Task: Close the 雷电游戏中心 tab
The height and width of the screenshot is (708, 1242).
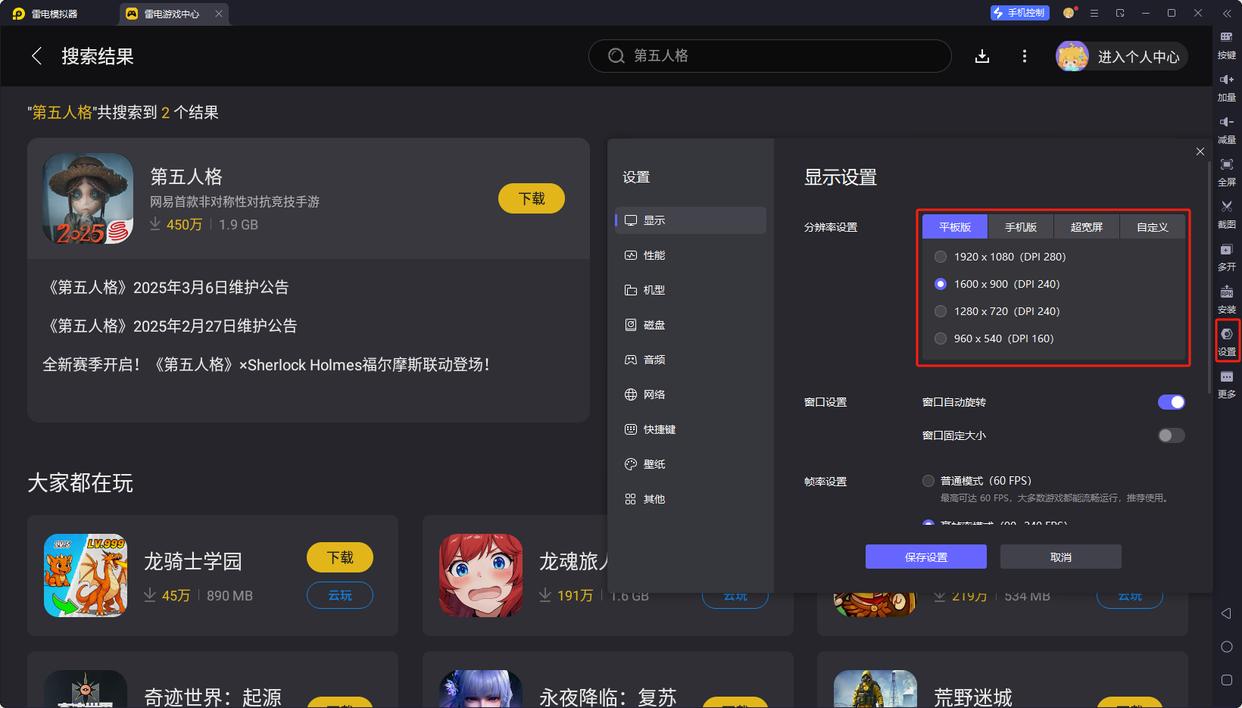Action: coord(219,14)
